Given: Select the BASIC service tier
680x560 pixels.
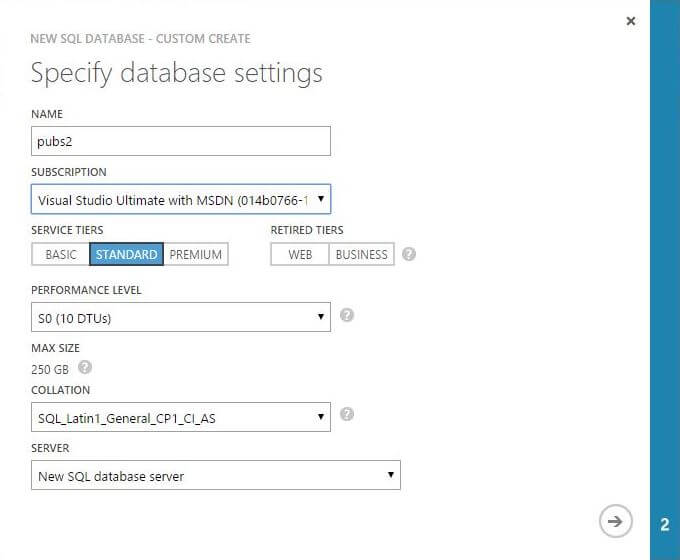Looking at the screenshot, I should 61,255.
